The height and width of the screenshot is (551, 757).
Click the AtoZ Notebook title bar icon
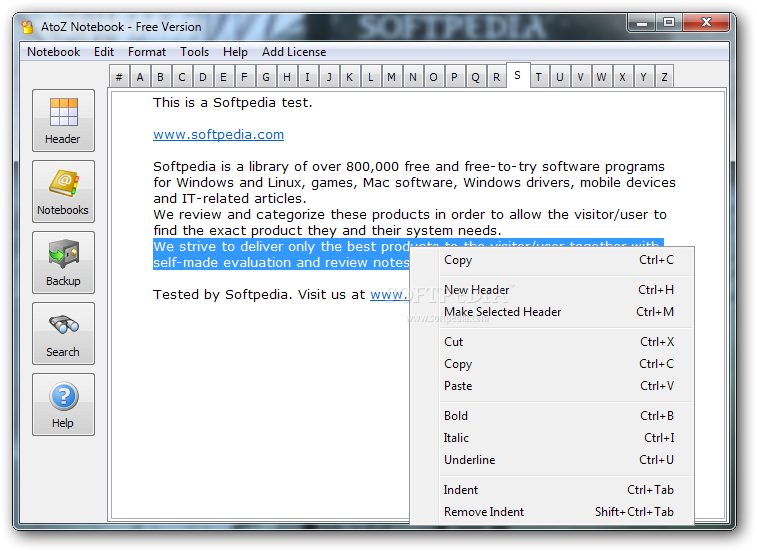point(28,27)
